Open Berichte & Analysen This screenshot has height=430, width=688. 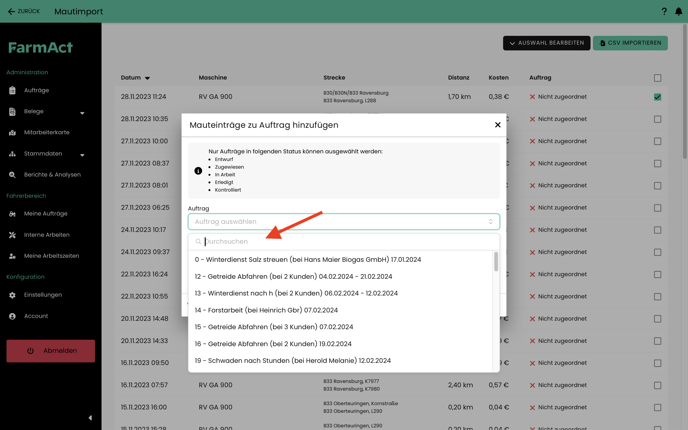point(52,175)
